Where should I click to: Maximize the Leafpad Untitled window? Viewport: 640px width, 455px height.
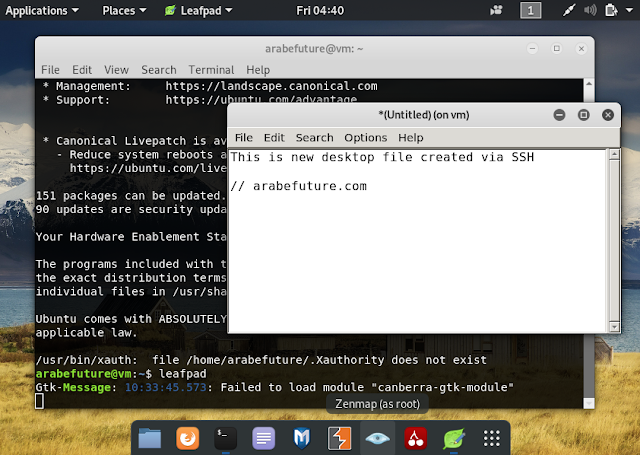(x=584, y=115)
